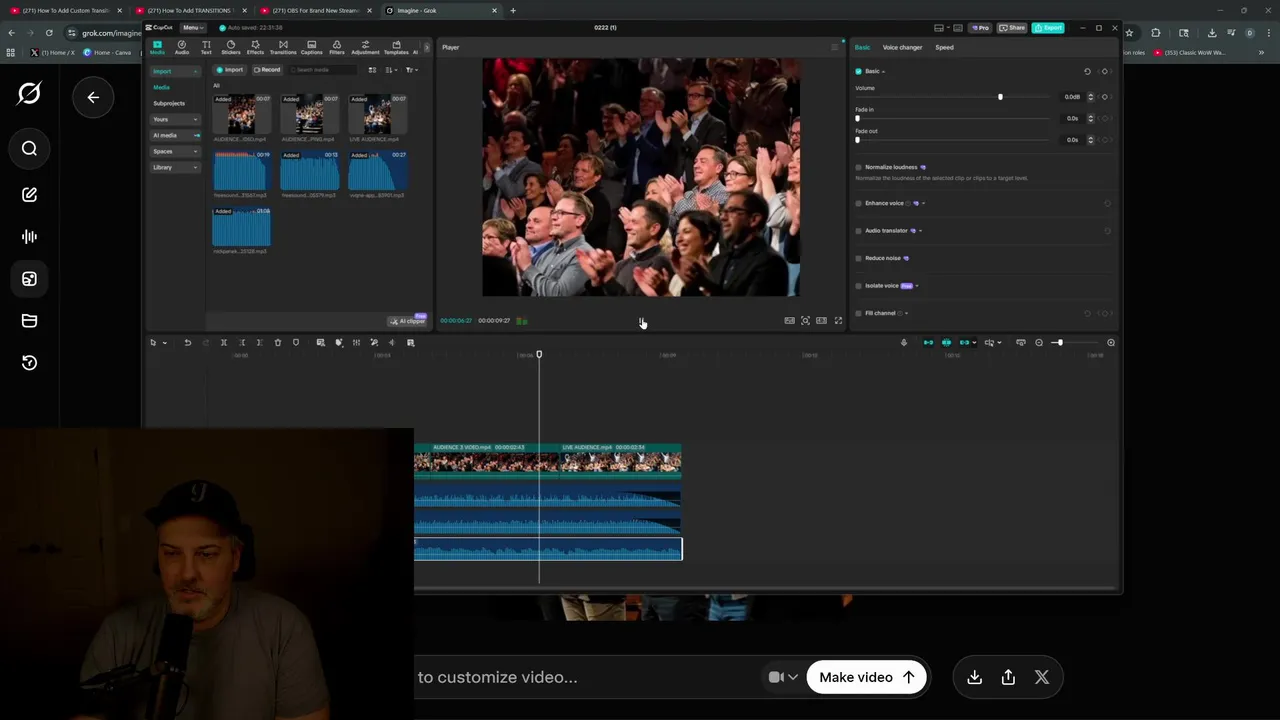This screenshot has height=720, width=1280.
Task: Toggle fullscreen preview in Player
Action: (x=838, y=321)
